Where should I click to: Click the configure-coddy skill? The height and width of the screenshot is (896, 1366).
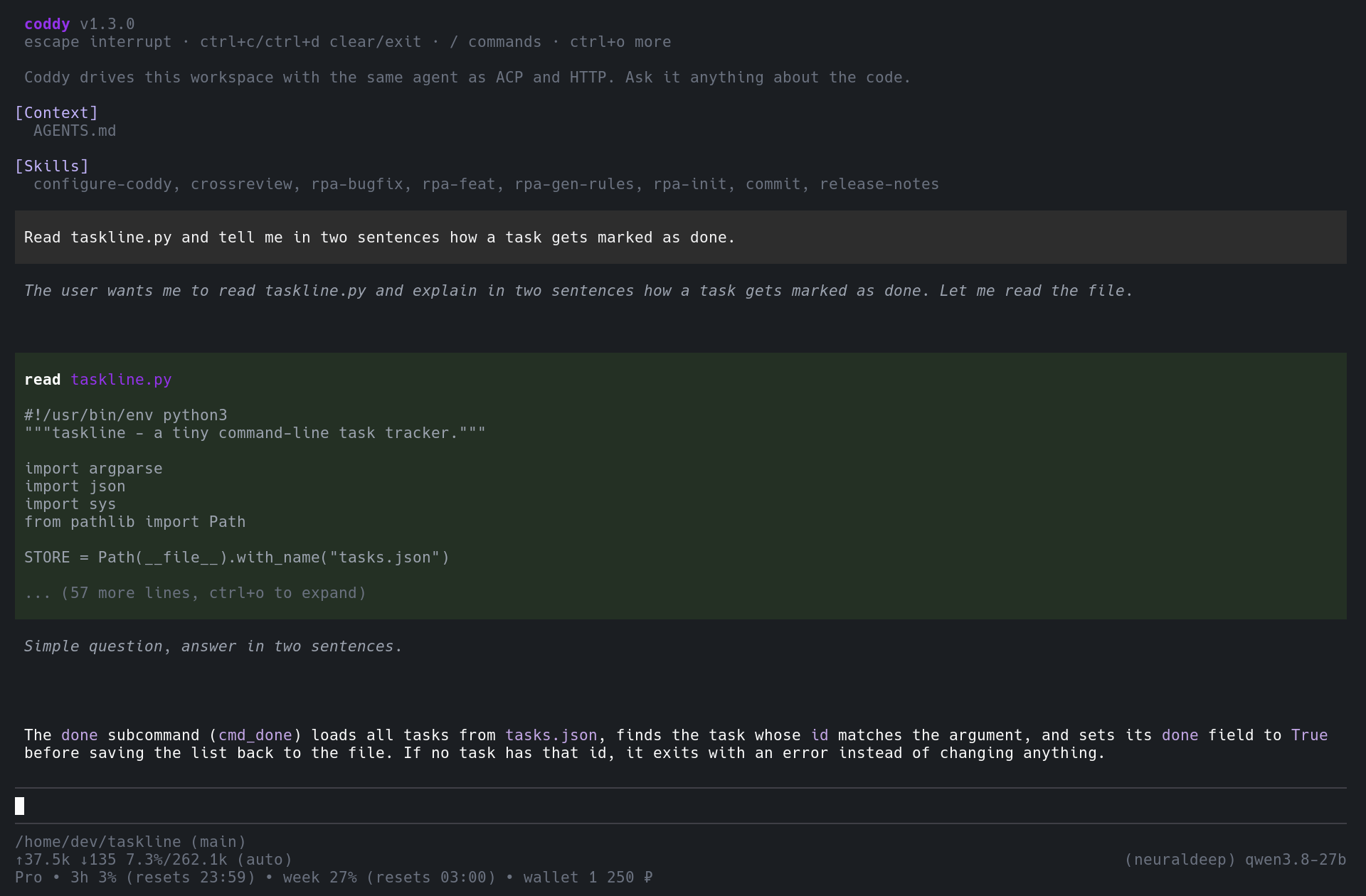(102, 184)
